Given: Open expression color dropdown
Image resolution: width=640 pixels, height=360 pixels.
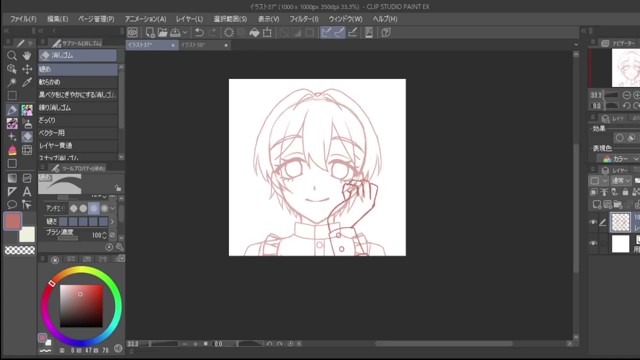Looking at the screenshot, I should click(619, 158).
